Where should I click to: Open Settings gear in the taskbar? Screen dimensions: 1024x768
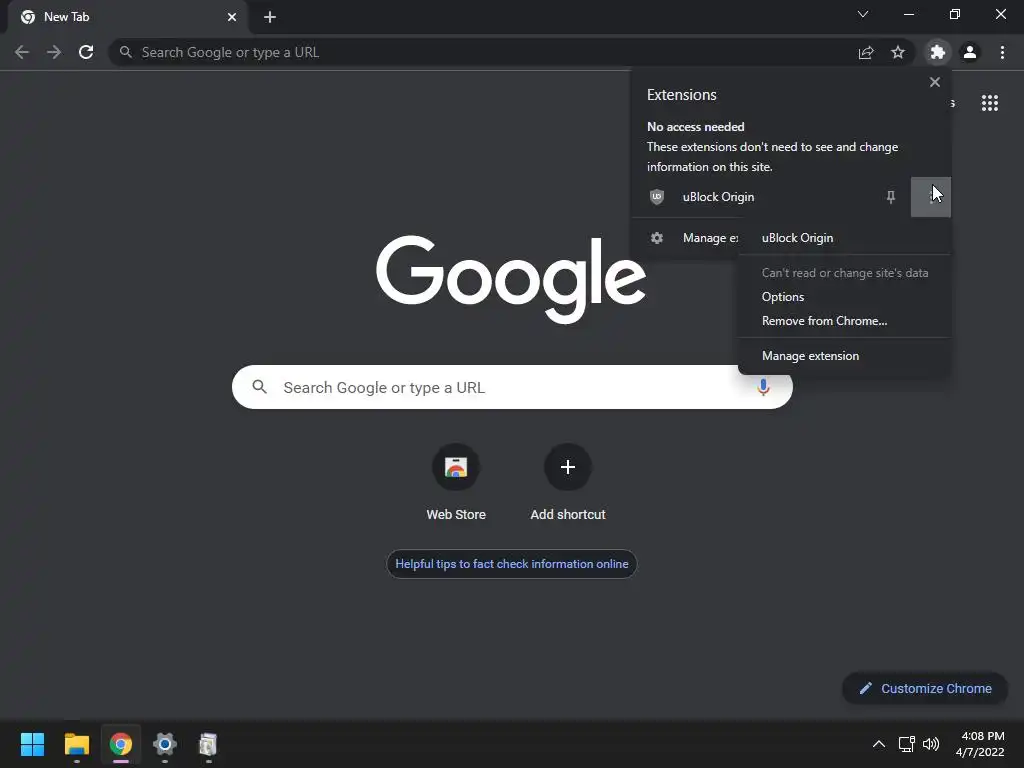pyautogui.click(x=165, y=744)
